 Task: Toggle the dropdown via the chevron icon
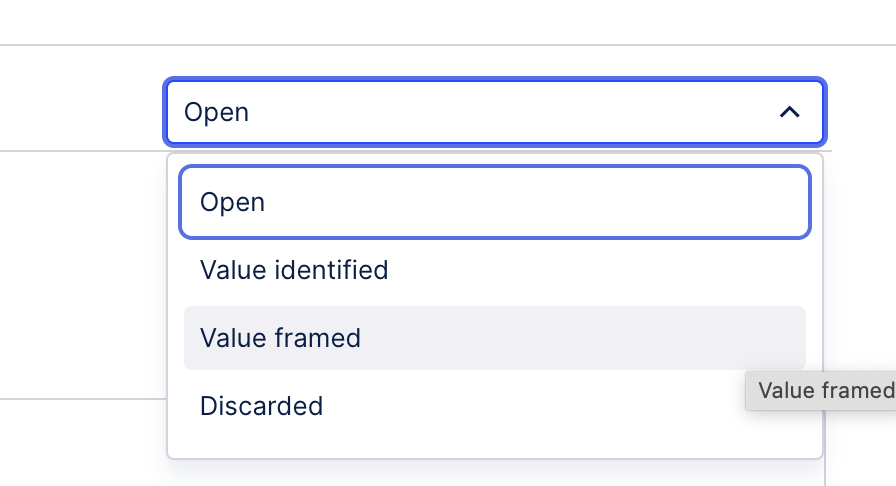(x=789, y=112)
